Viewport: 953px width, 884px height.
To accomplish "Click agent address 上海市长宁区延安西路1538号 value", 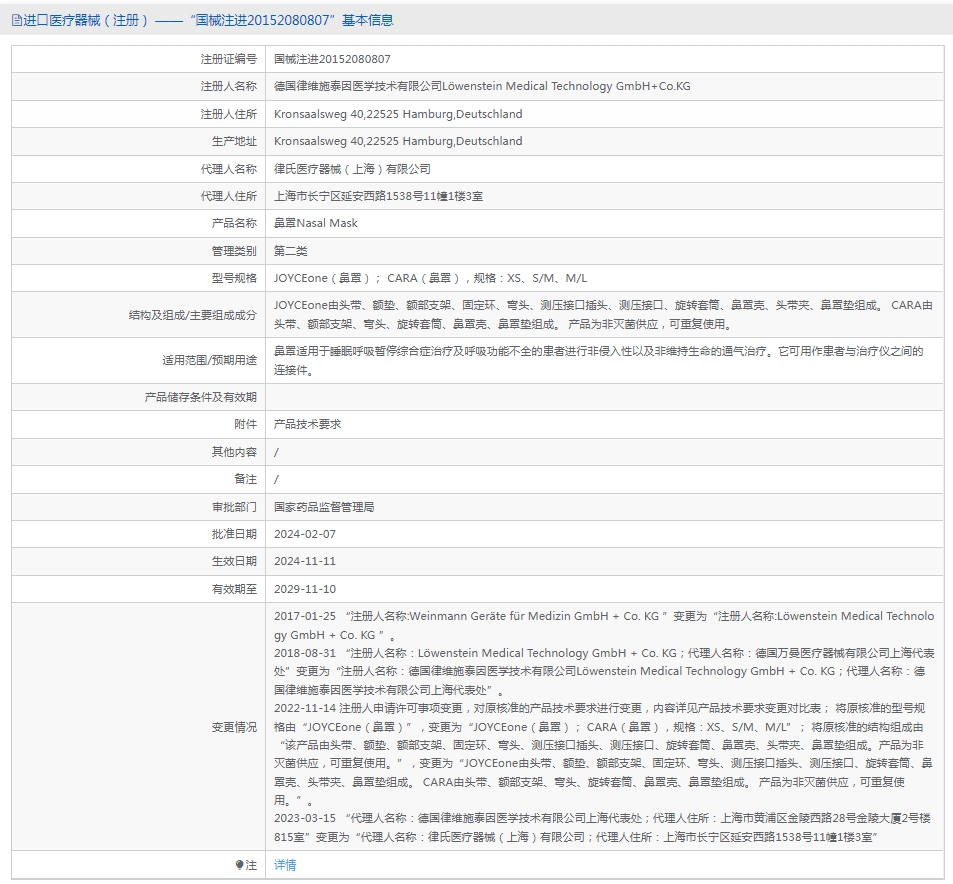I will 379,196.
